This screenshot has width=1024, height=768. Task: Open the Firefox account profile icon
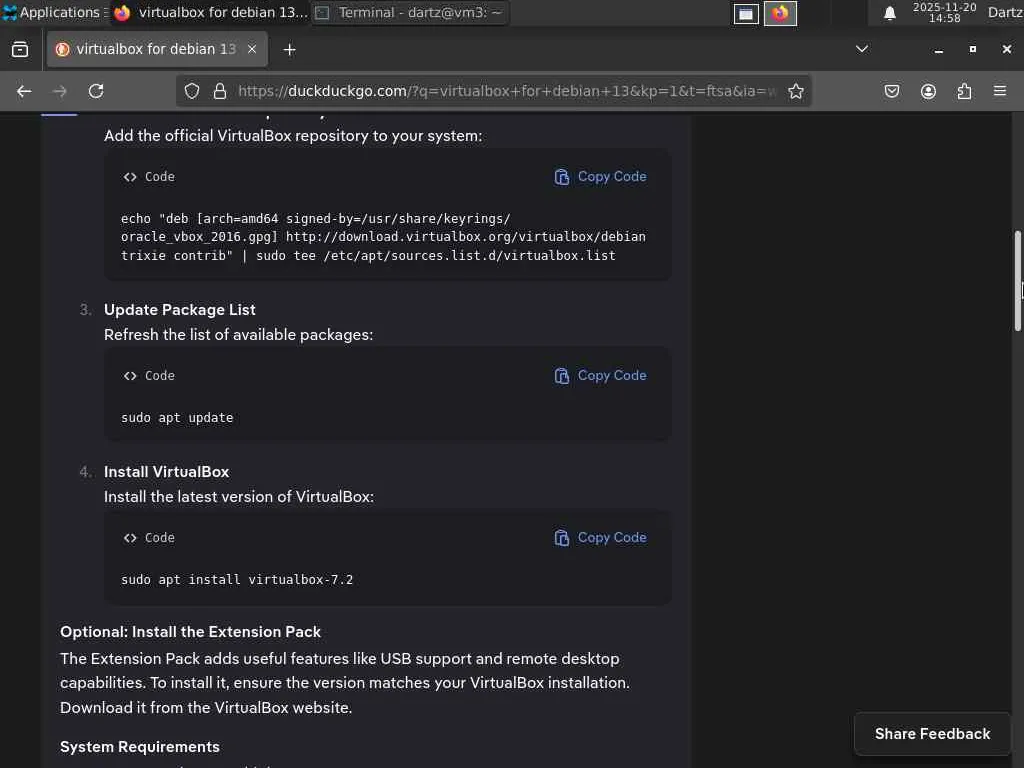point(928,91)
